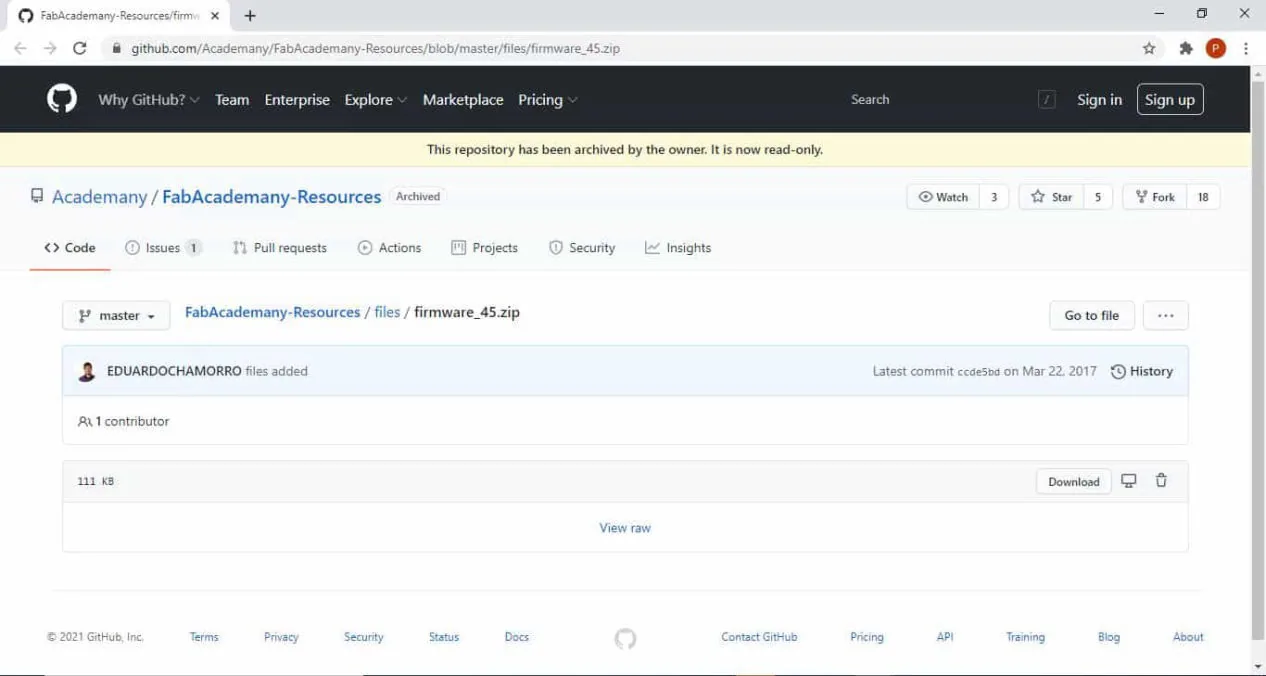
Task: Switch to the Insights tab
Action: click(678, 248)
